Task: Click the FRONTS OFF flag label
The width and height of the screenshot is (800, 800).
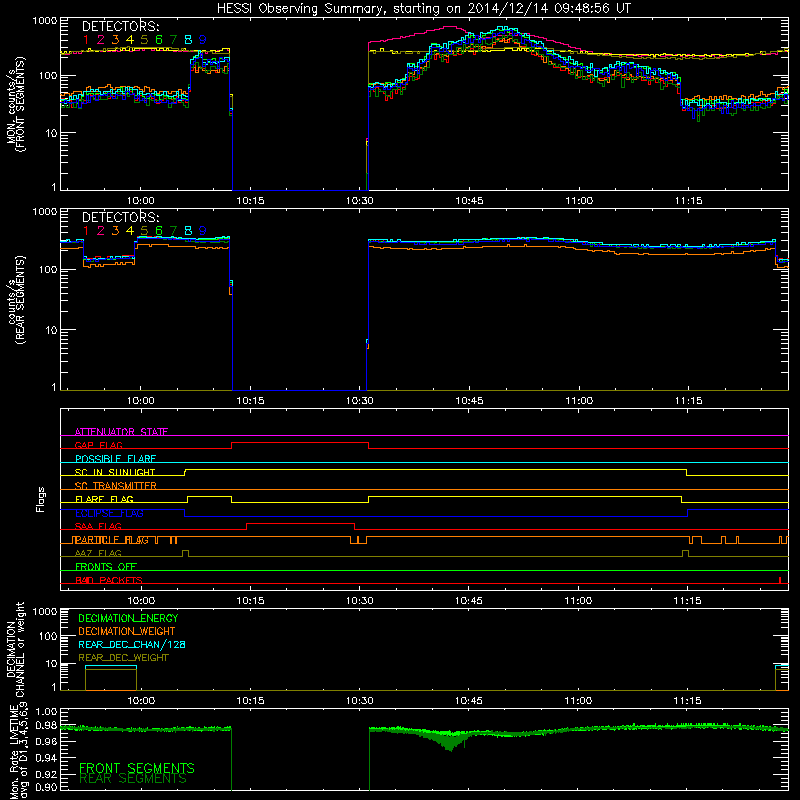Action: pyautogui.click(x=106, y=567)
